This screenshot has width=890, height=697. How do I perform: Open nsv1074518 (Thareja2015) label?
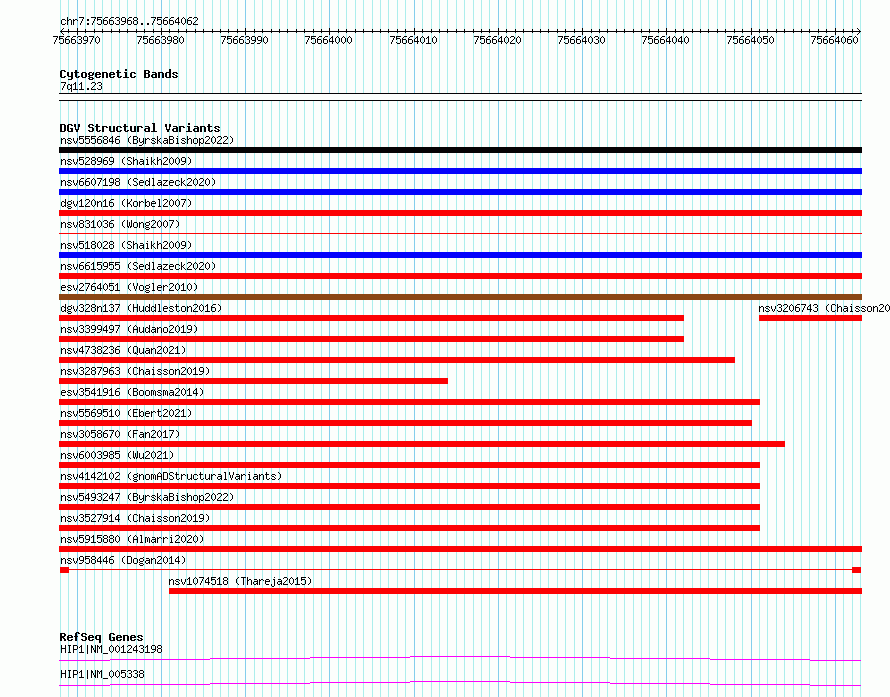coord(240,581)
